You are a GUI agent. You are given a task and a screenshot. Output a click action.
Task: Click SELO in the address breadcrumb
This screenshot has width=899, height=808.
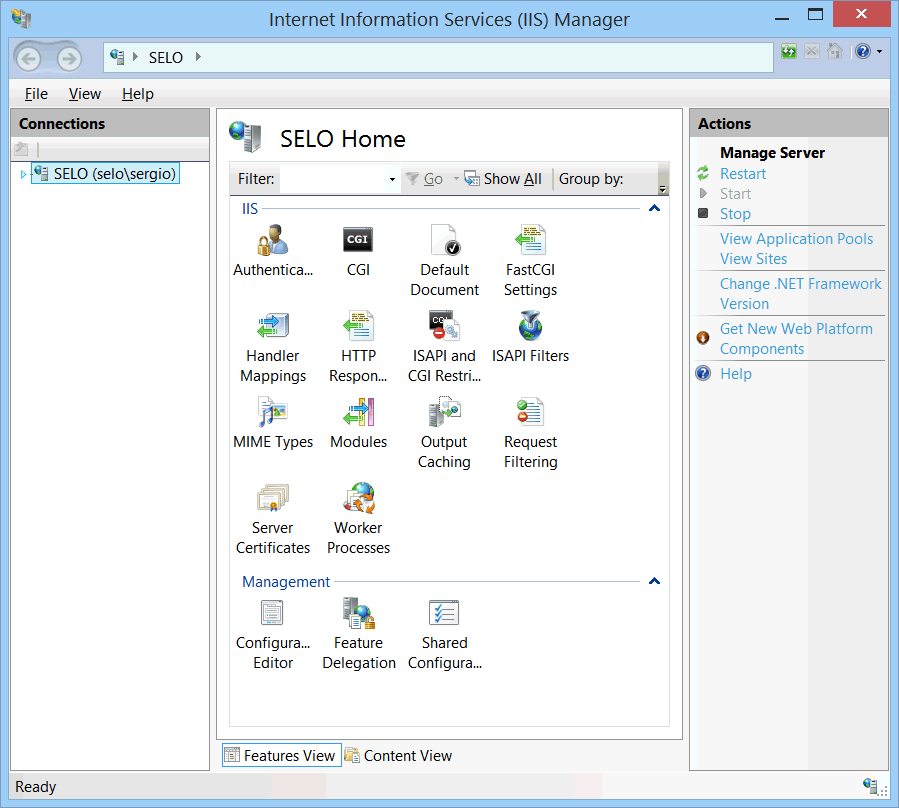tap(166, 57)
